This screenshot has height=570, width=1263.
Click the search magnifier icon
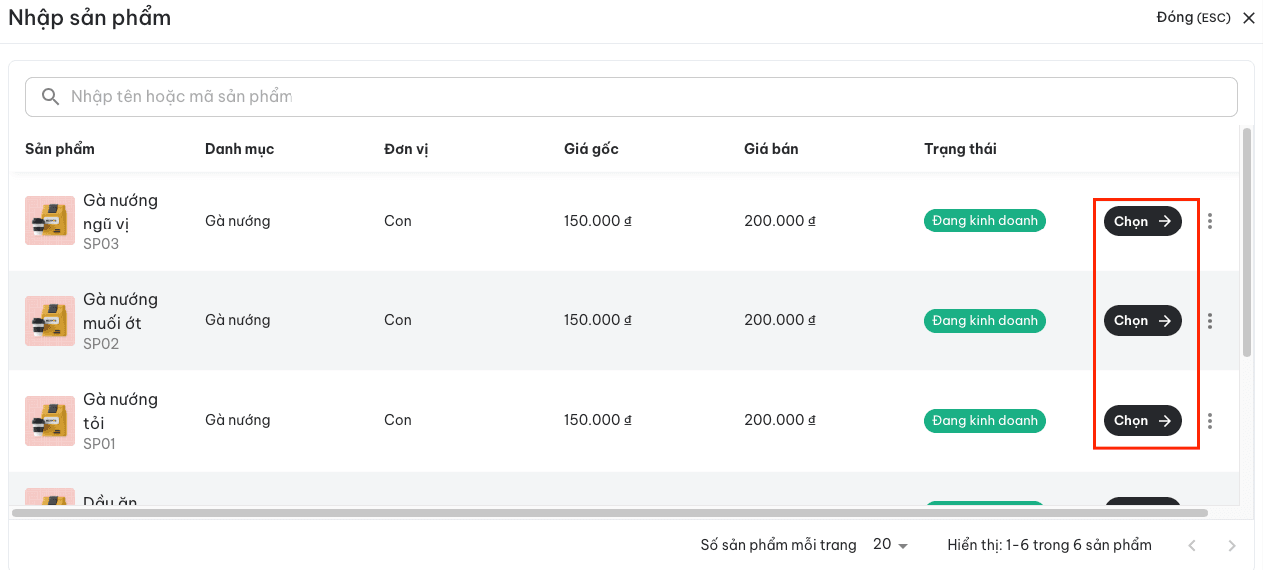pos(50,97)
